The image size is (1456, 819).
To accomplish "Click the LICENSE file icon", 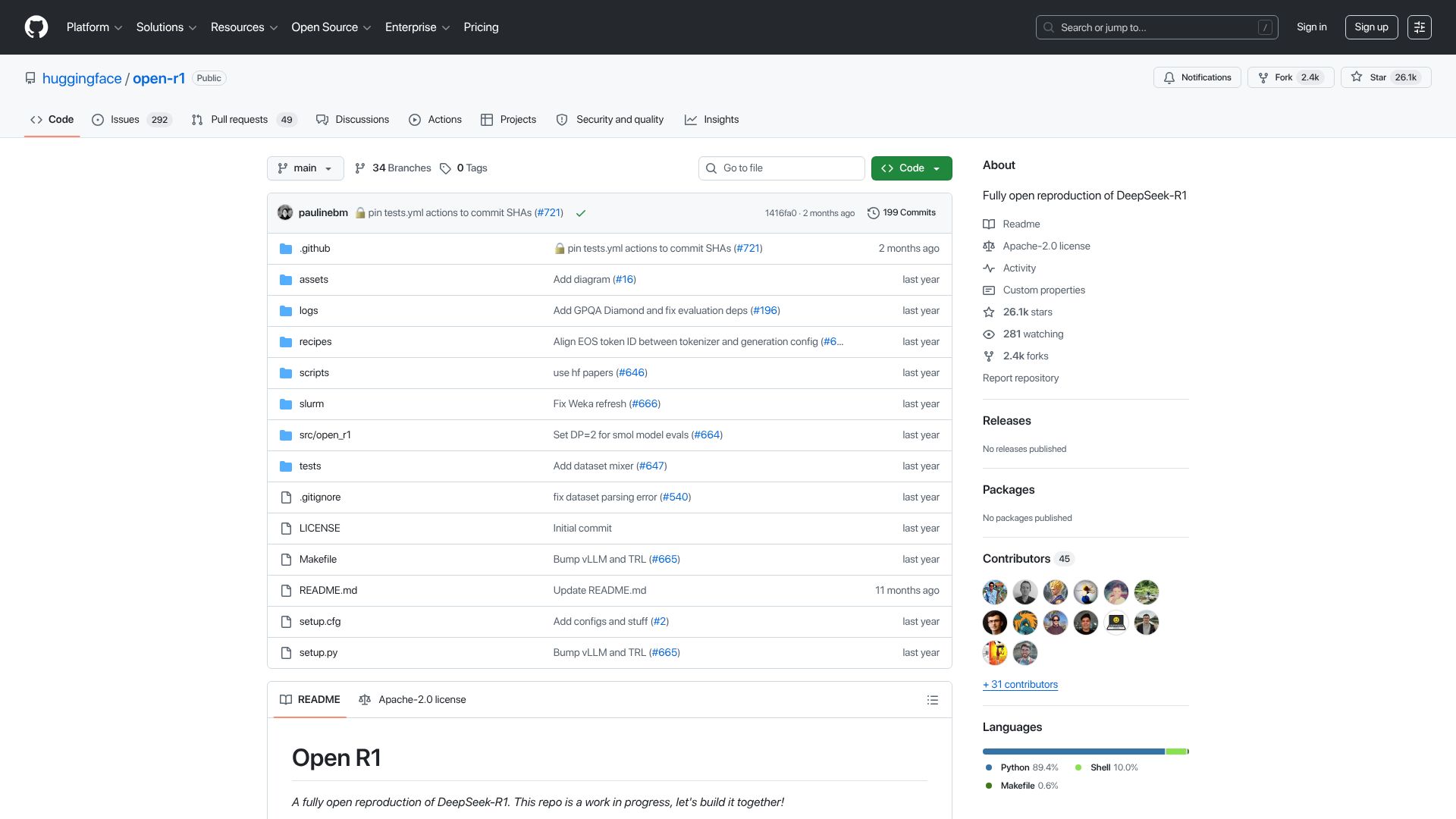I will pos(286,529).
